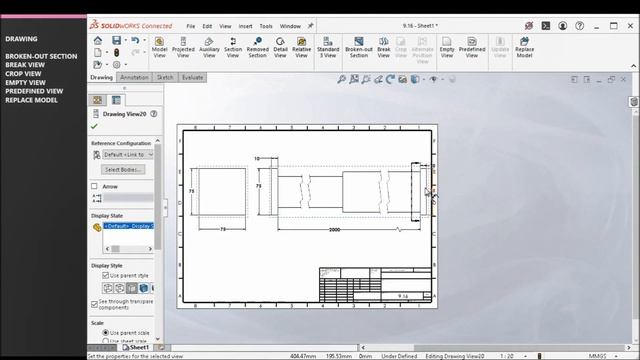Insert a Relative View
The width and height of the screenshot is (640, 360).
pyautogui.click(x=301, y=47)
